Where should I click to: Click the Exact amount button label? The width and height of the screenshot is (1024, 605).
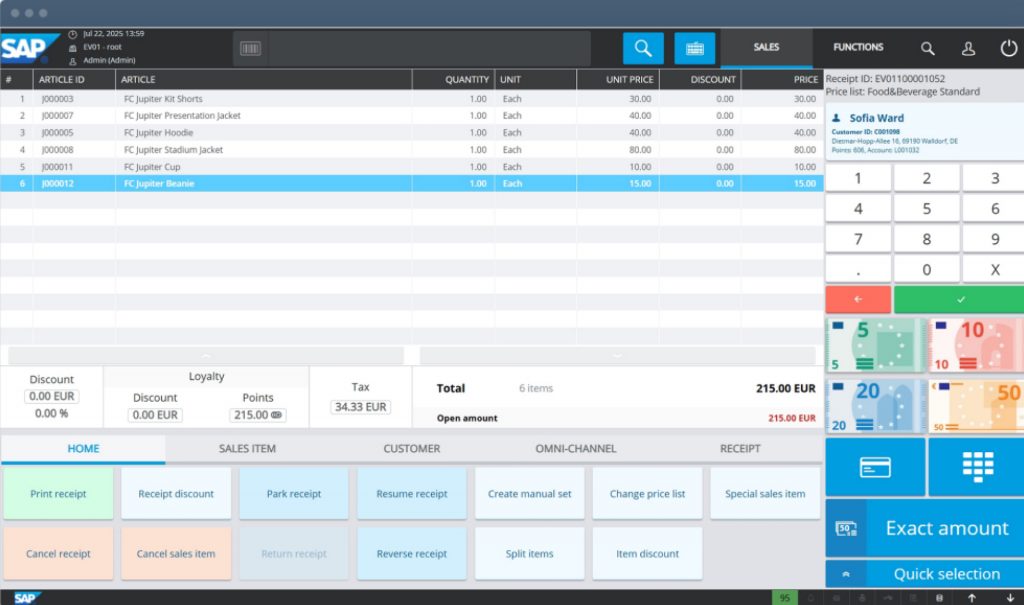pyautogui.click(x=947, y=528)
